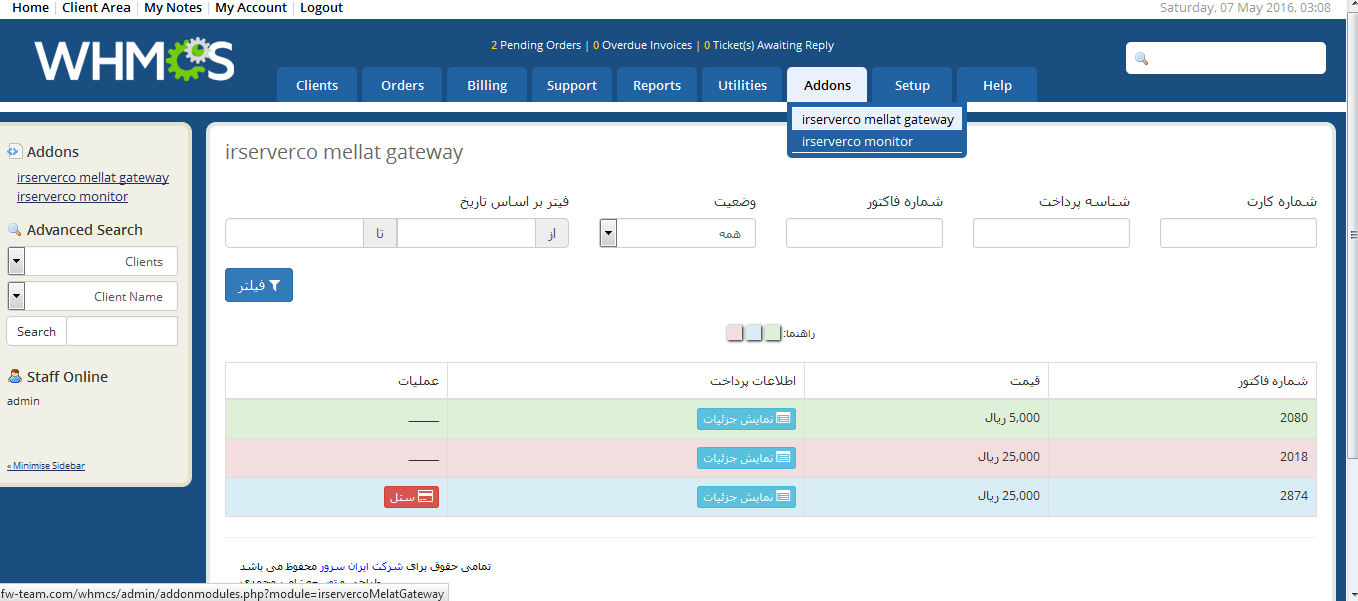Open the sidebar Clients dropdown
The height and width of the screenshot is (601, 1358).
tap(92, 261)
